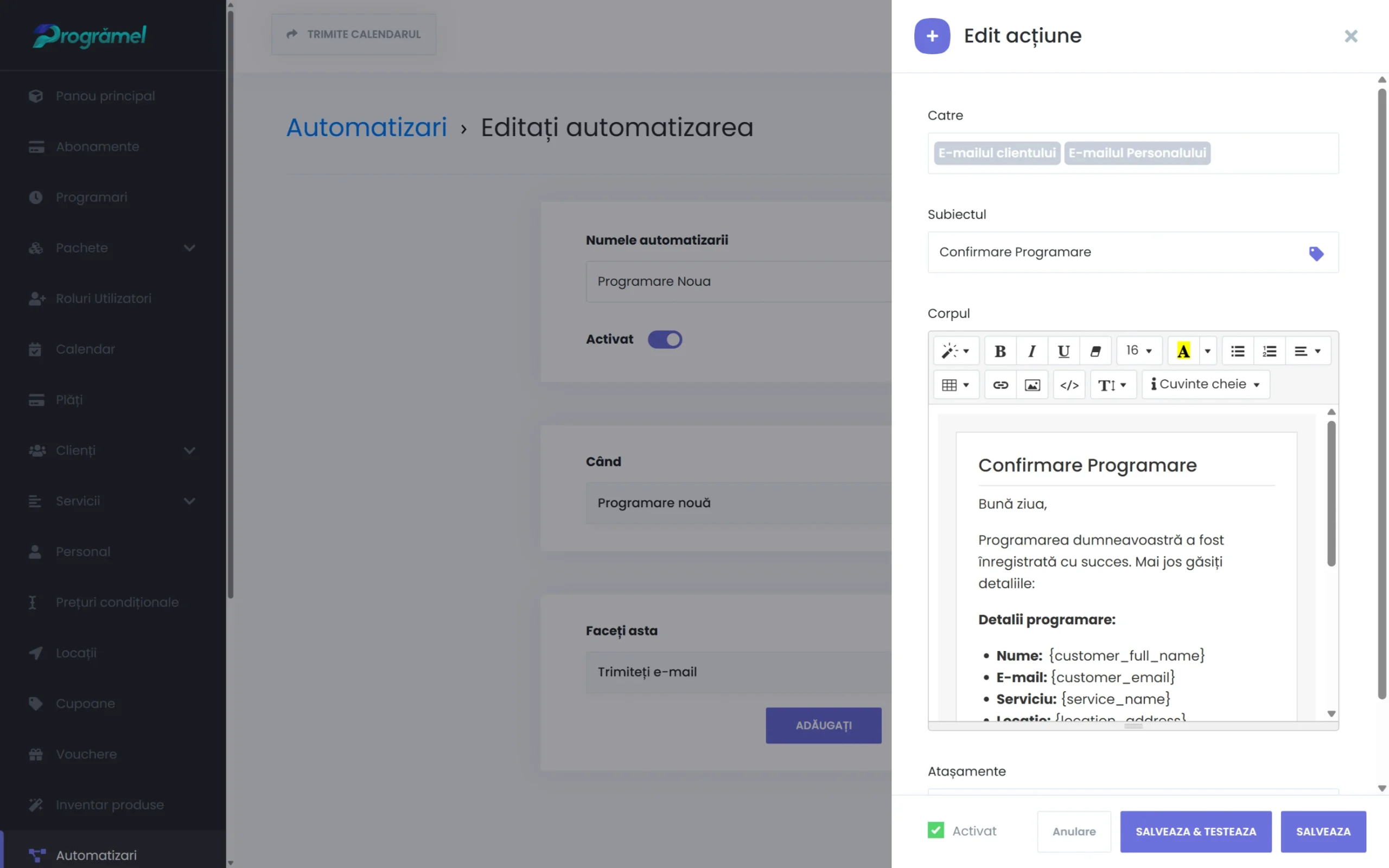Toggle the Activat switch for the automation
This screenshot has height=868, width=1389.
pyautogui.click(x=665, y=339)
